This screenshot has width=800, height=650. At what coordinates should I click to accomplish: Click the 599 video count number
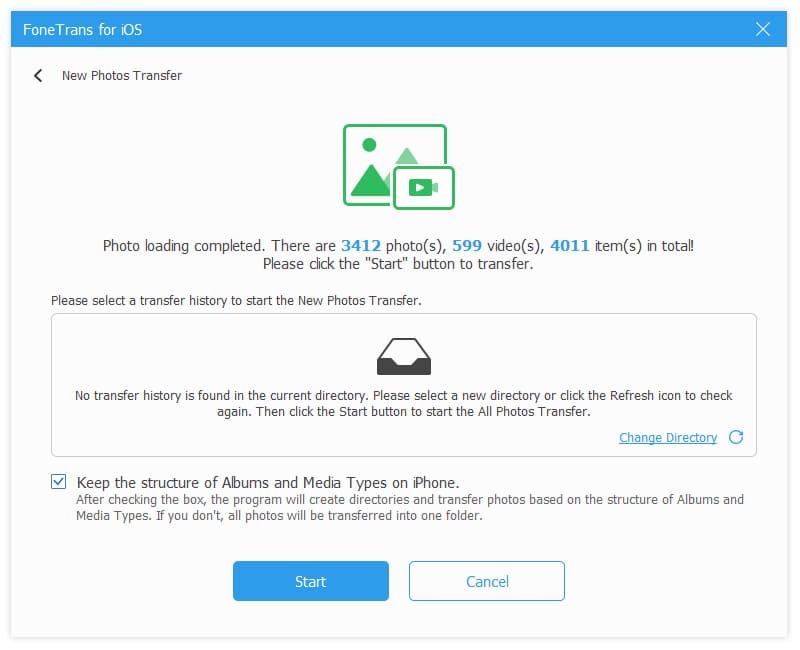point(467,246)
